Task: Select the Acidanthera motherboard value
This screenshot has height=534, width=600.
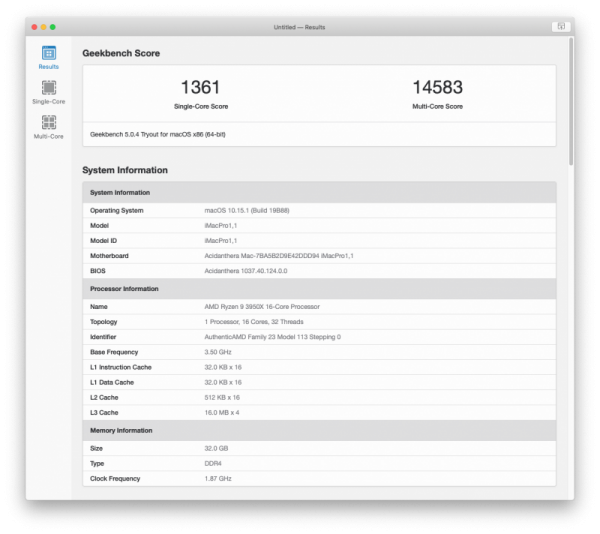Action: coord(279,256)
